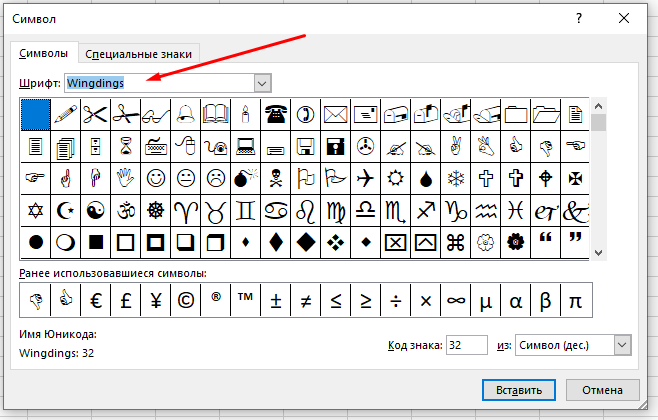This screenshot has height=420, width=658.
Task: Choose recently used division sign
Action: 396,300
